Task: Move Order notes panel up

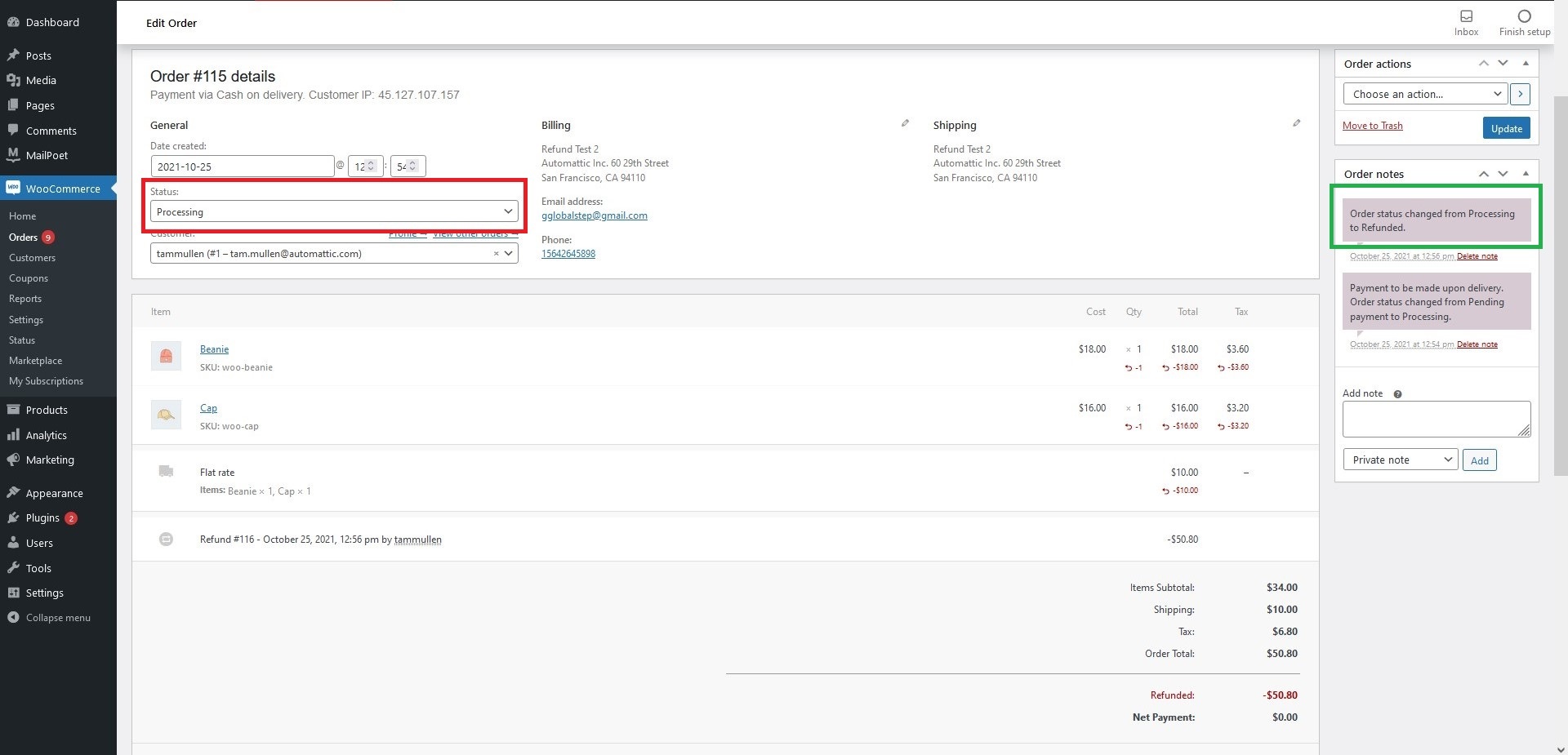Action: 1483,174
